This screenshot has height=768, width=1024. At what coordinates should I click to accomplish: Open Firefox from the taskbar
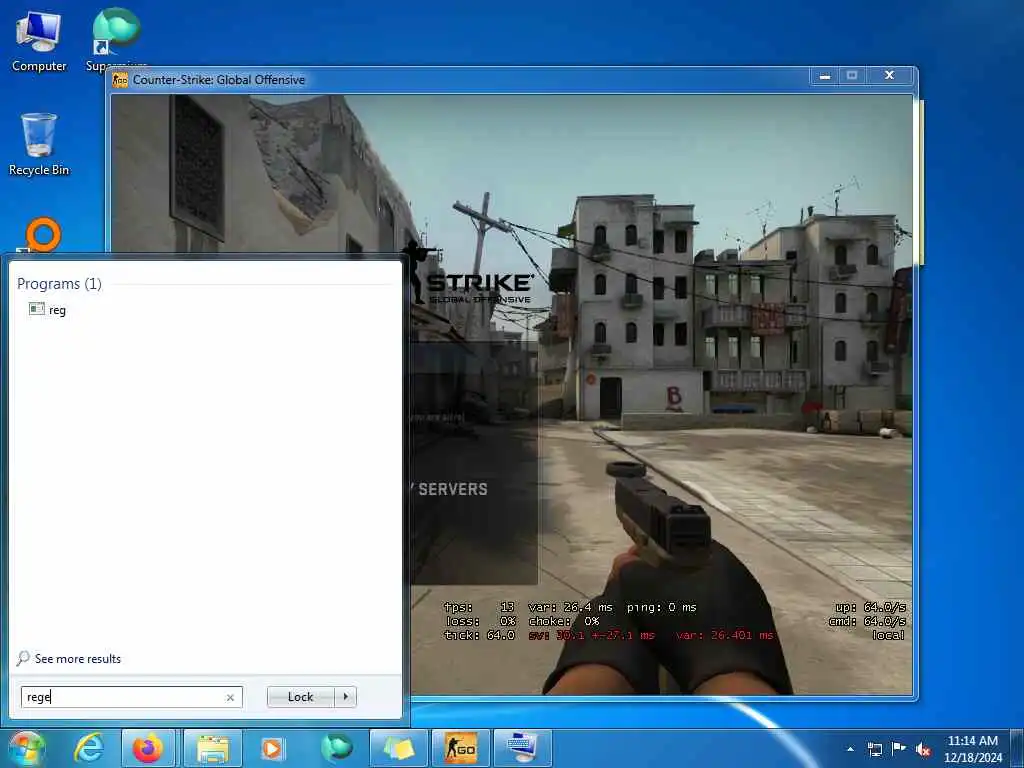tap(148, 748)
